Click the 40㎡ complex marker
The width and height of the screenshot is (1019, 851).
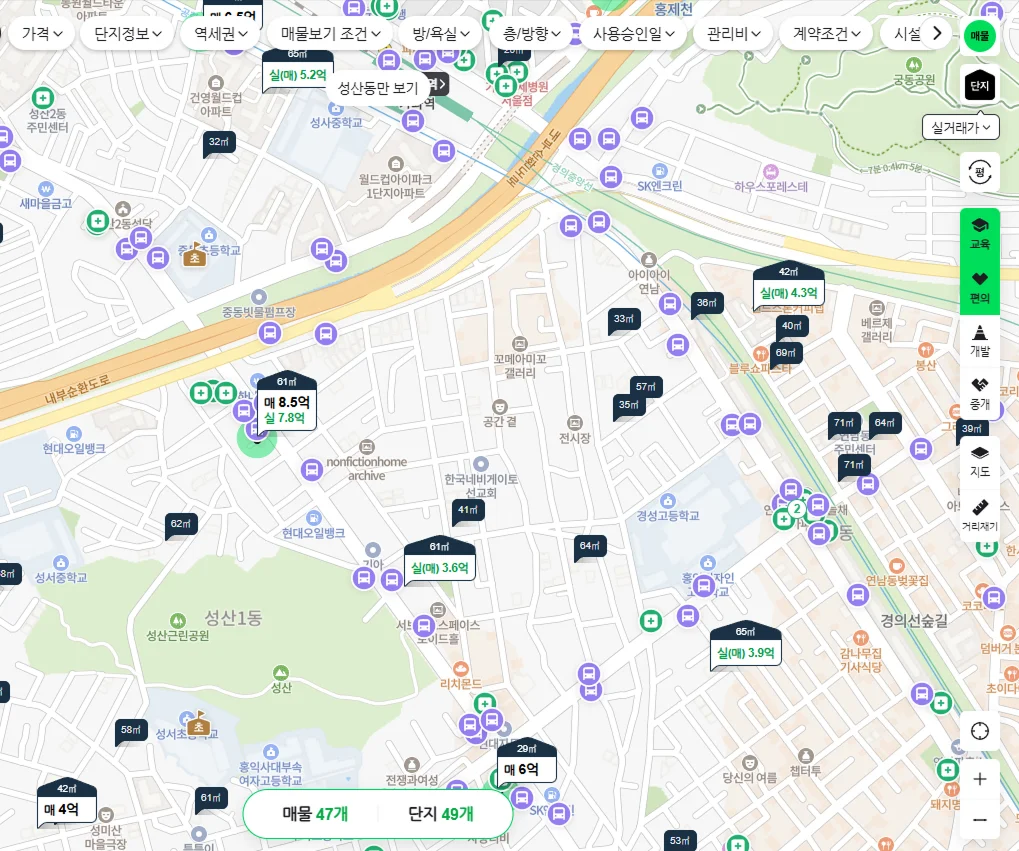[x=792, y=326]
